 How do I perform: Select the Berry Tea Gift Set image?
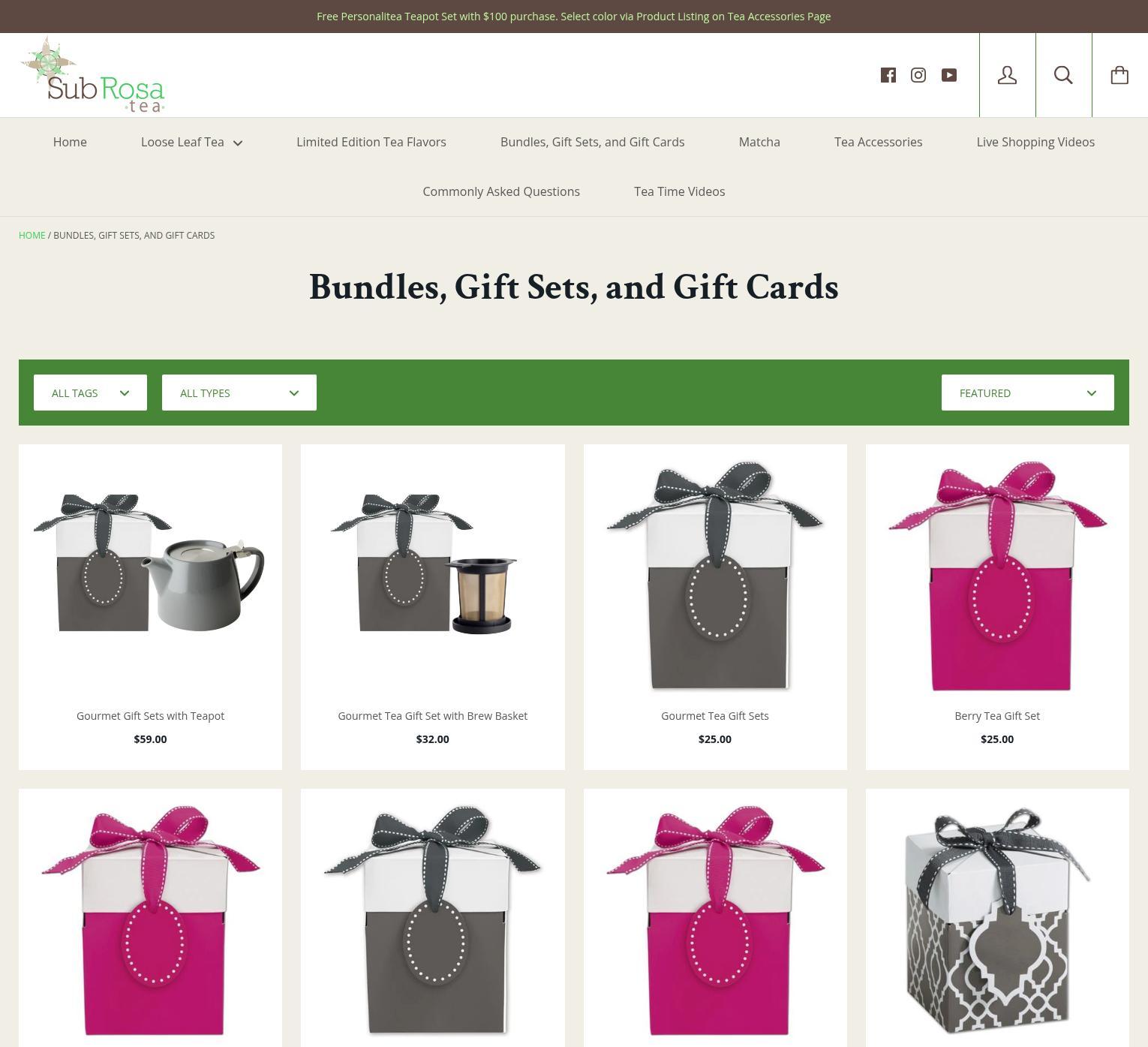[997, 576]
